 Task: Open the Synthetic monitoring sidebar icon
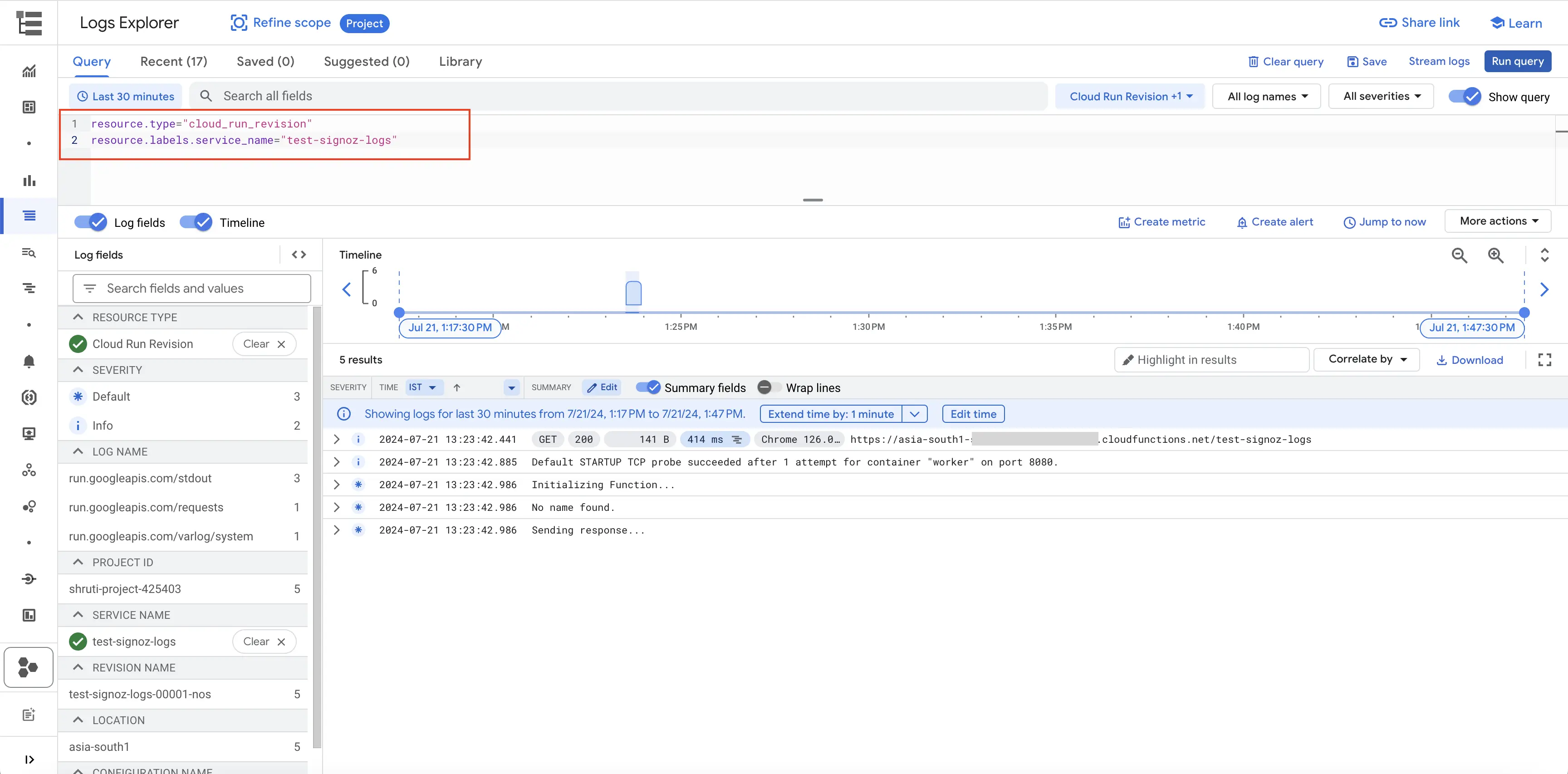[29, 470]
